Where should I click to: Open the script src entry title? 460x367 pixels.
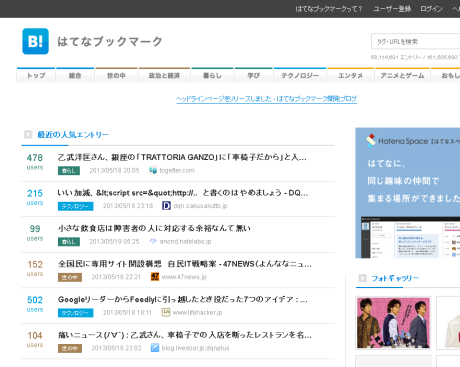click(x=183, y=193)
